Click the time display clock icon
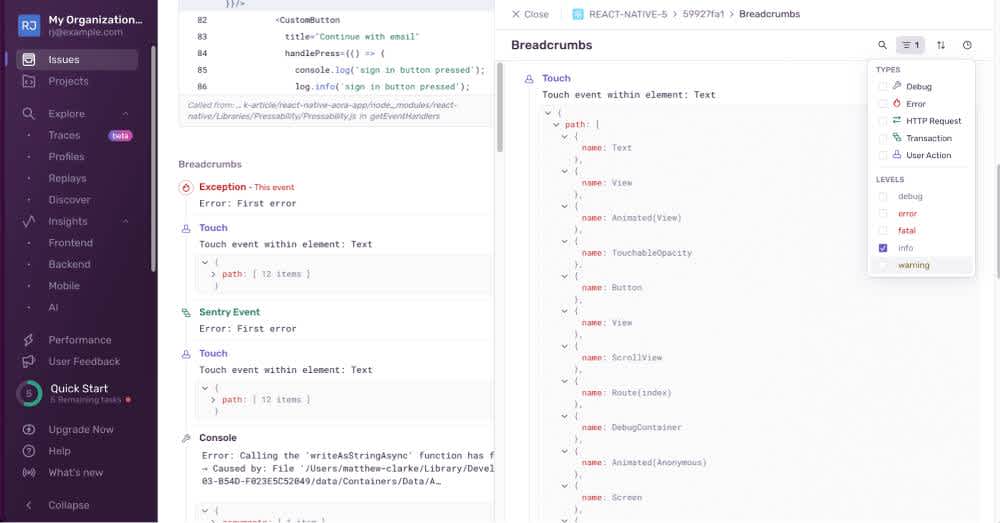 967,45
